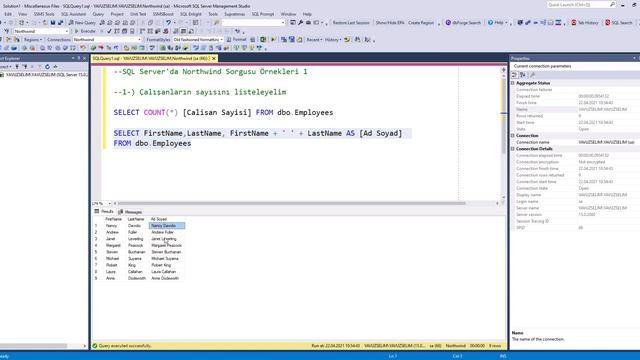The height and width of the screenshot is (360, 640).
Task: Switch to the Results tab
Action: (x=104, y=211)
